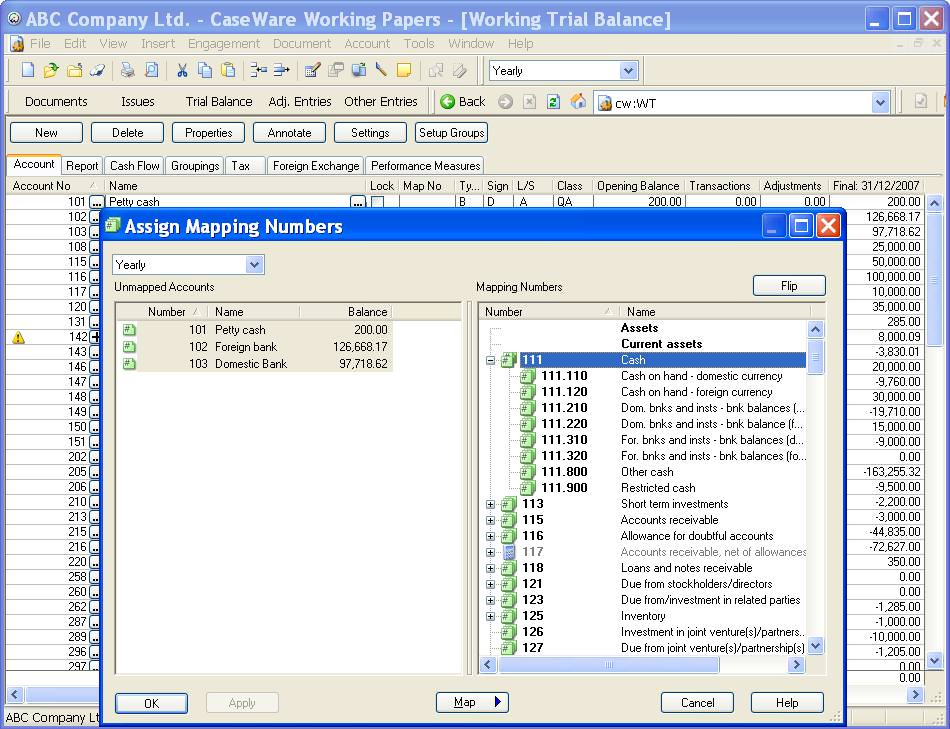Open file using the green-arrow folder icon
The height and width of the screenshot is (729, 950).
[51, 70]
